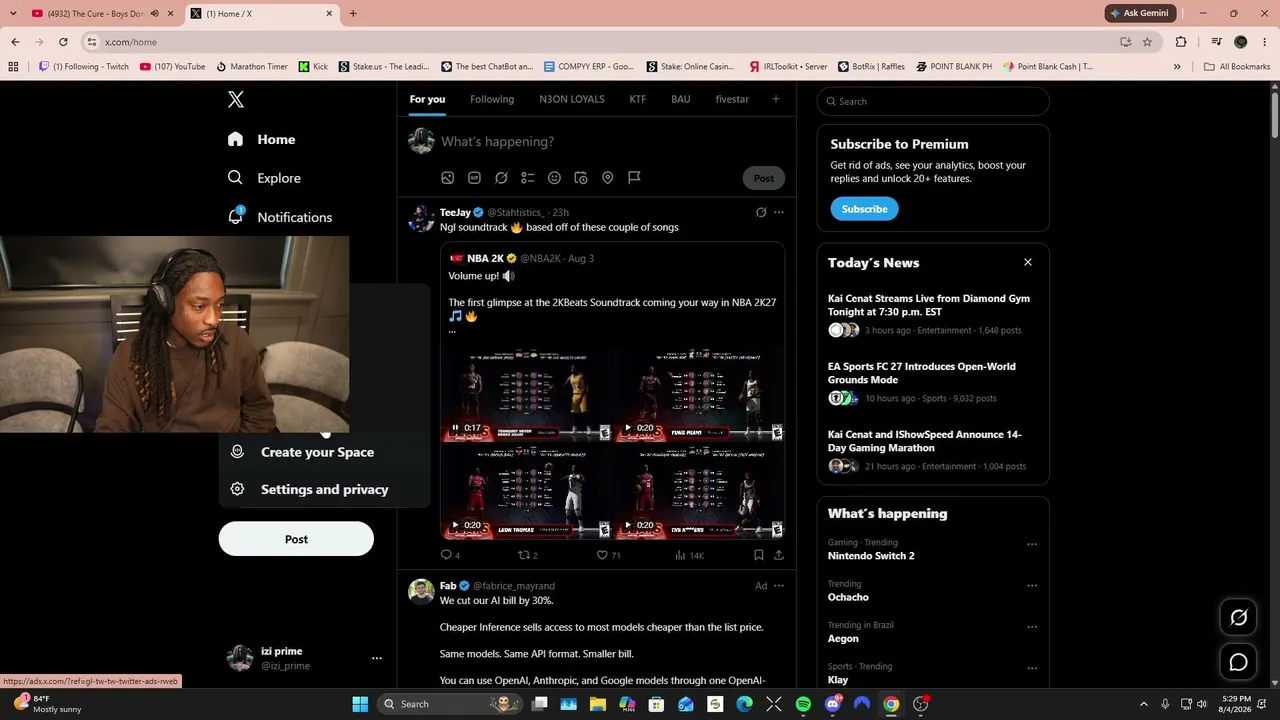Explain TeeJay's post with the Grok icon

(761, 212)
